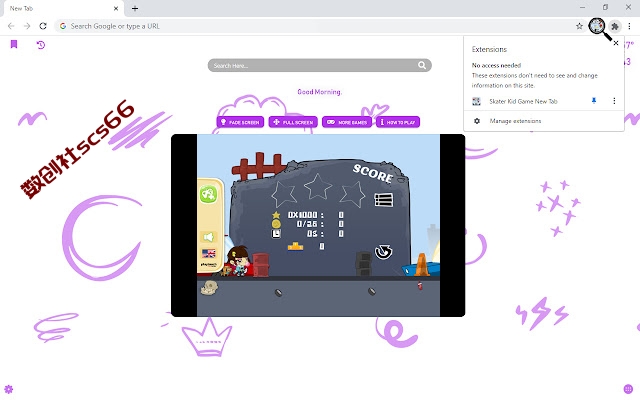Select the New Tab browser tab
Image resolution: width=640 pixels, height=400 pixels.
click(63, 9)
